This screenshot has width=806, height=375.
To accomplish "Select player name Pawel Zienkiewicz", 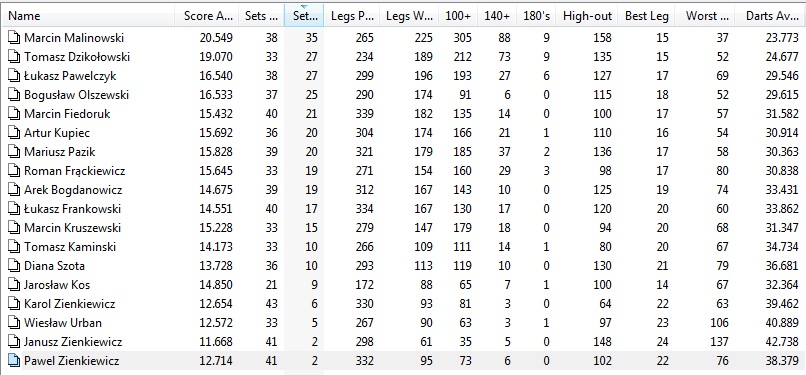I will click(71, 361).
